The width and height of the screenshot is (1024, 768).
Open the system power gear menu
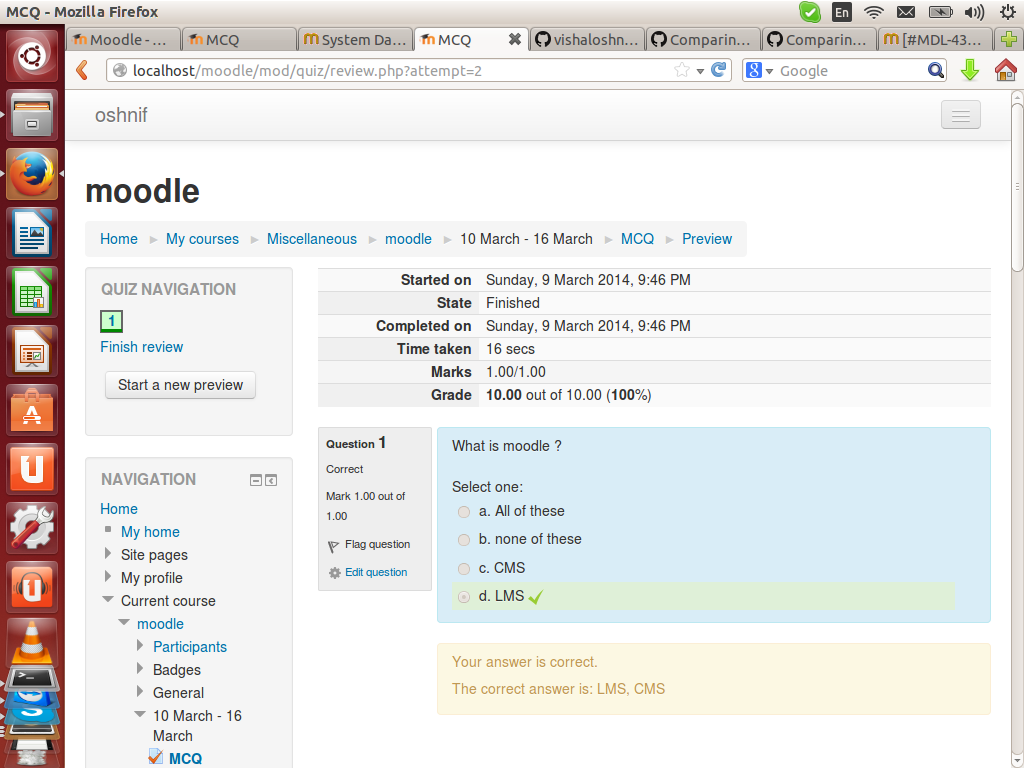(x=1008, y=12)
